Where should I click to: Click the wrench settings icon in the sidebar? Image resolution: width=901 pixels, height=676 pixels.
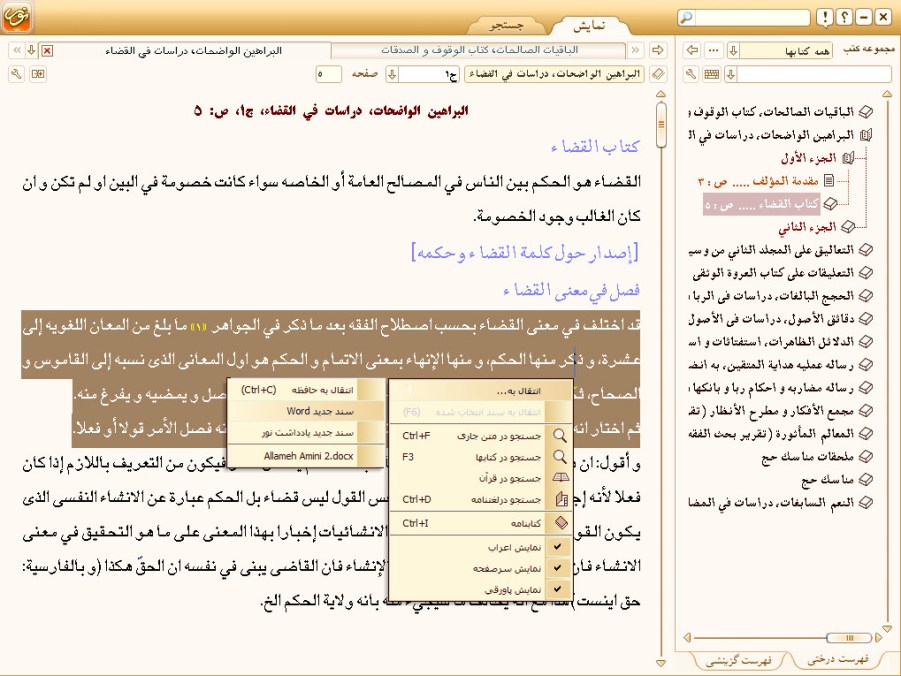point(690,74)
